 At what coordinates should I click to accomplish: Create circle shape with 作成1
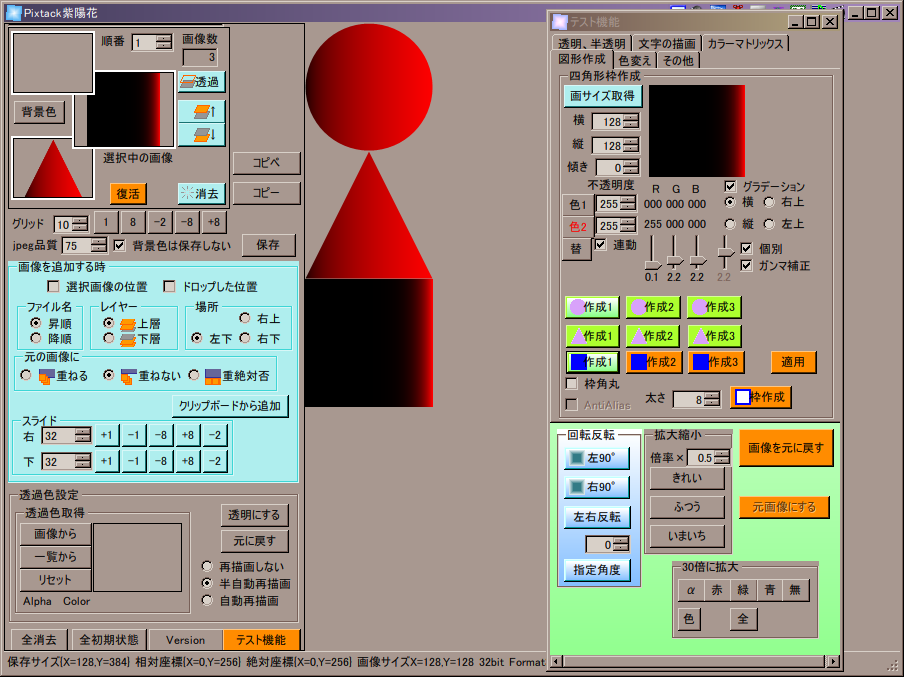tap(592, 307)
